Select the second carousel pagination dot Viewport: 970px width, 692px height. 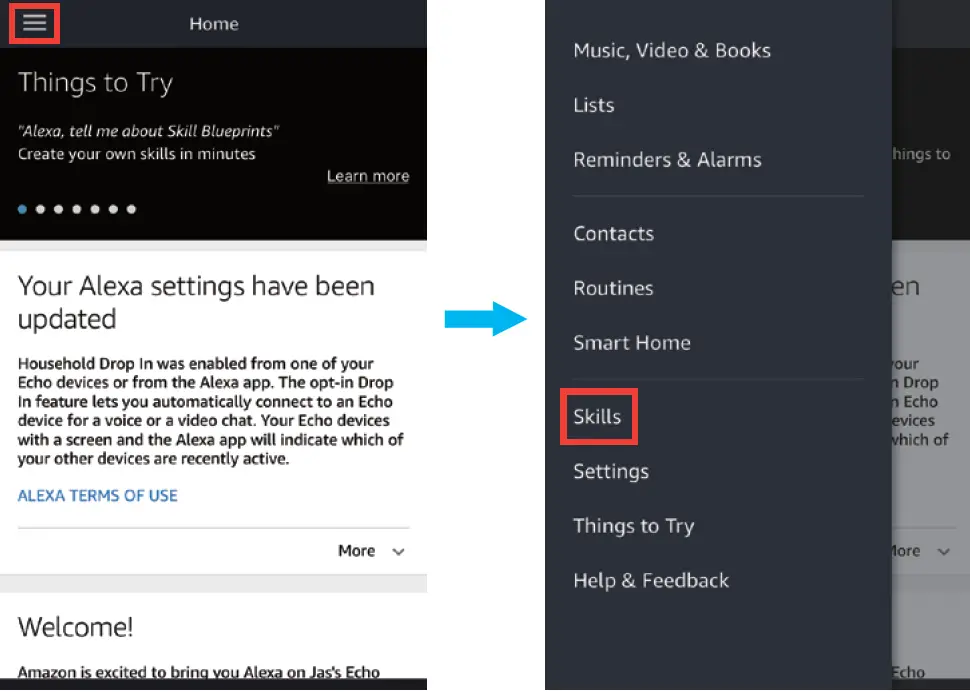41,209
